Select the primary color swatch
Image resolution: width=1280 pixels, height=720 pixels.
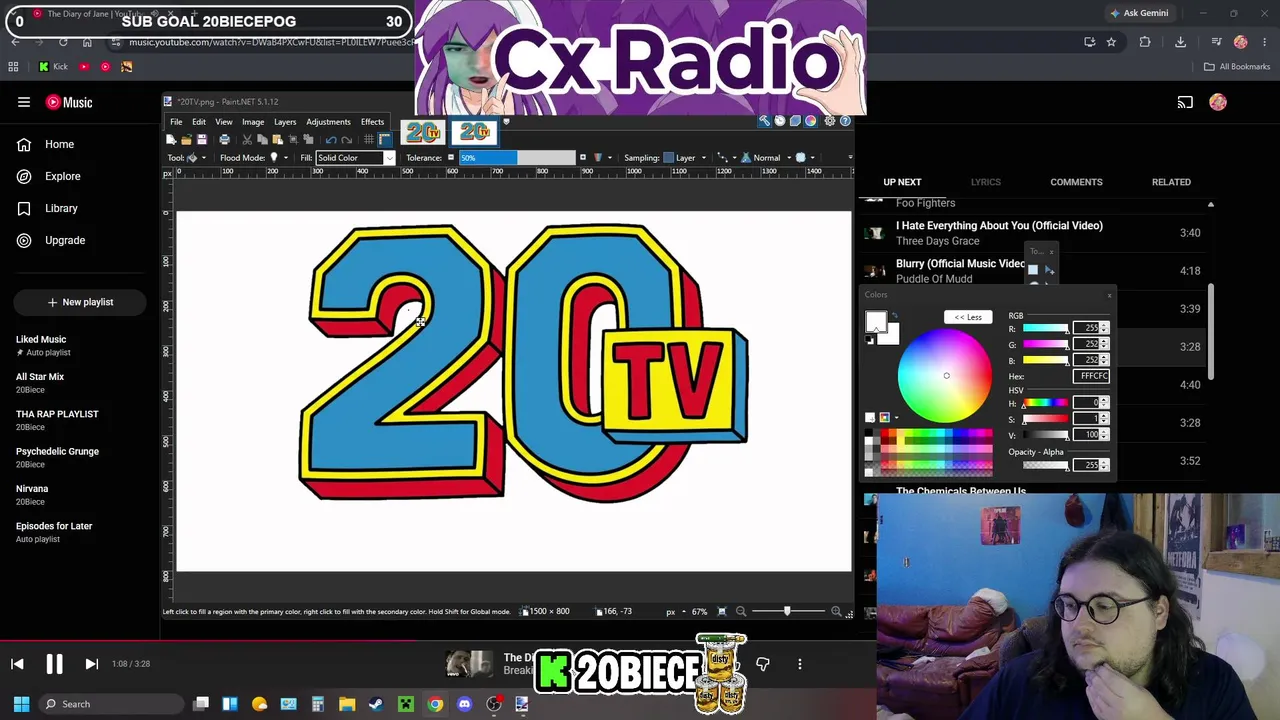pos(875,321)
